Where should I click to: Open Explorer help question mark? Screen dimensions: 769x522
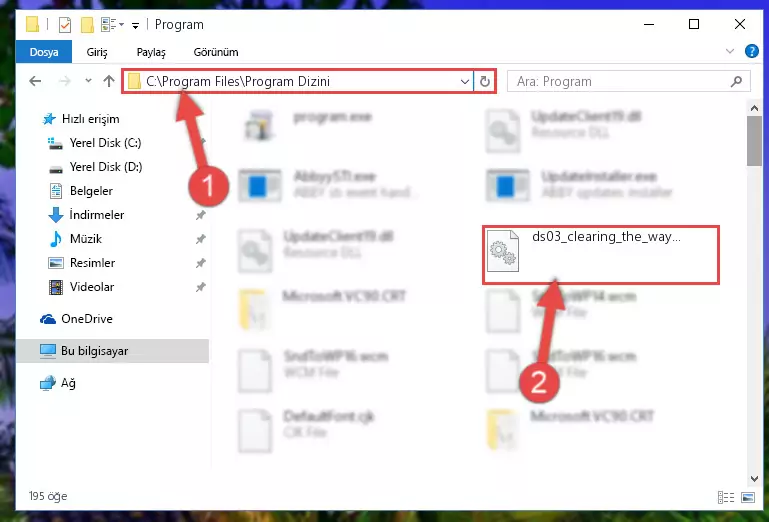751,51
